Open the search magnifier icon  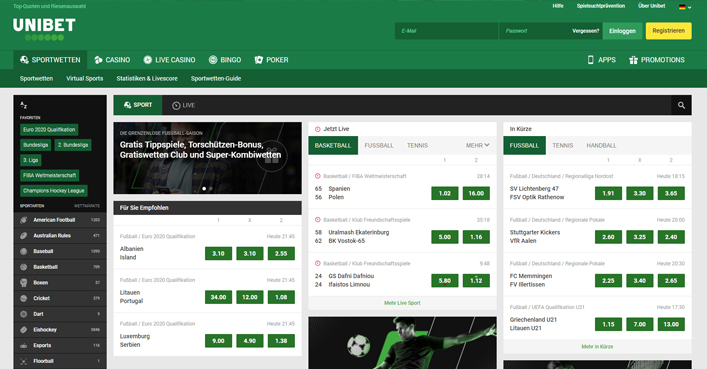pos(681,105)
